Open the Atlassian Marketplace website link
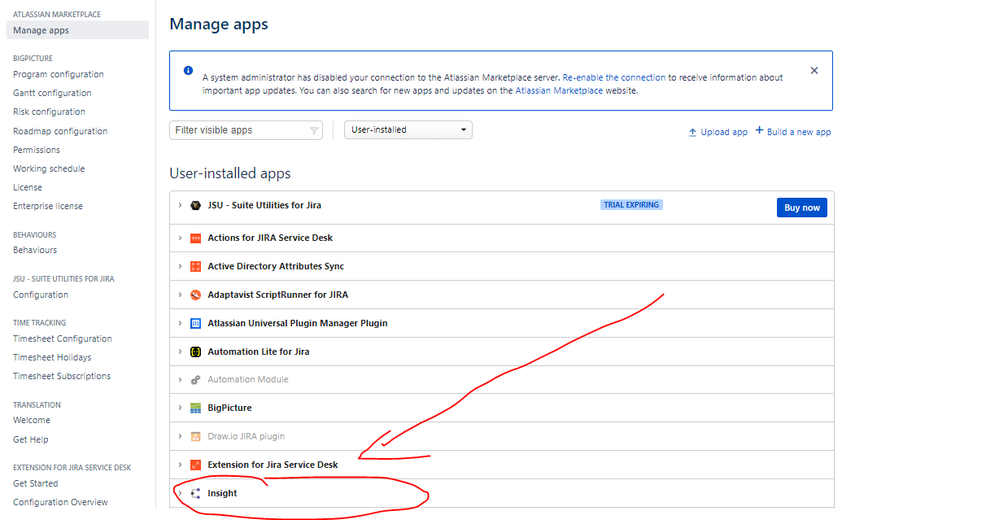This screenshot has height=520, width=999. pos(559,90)
